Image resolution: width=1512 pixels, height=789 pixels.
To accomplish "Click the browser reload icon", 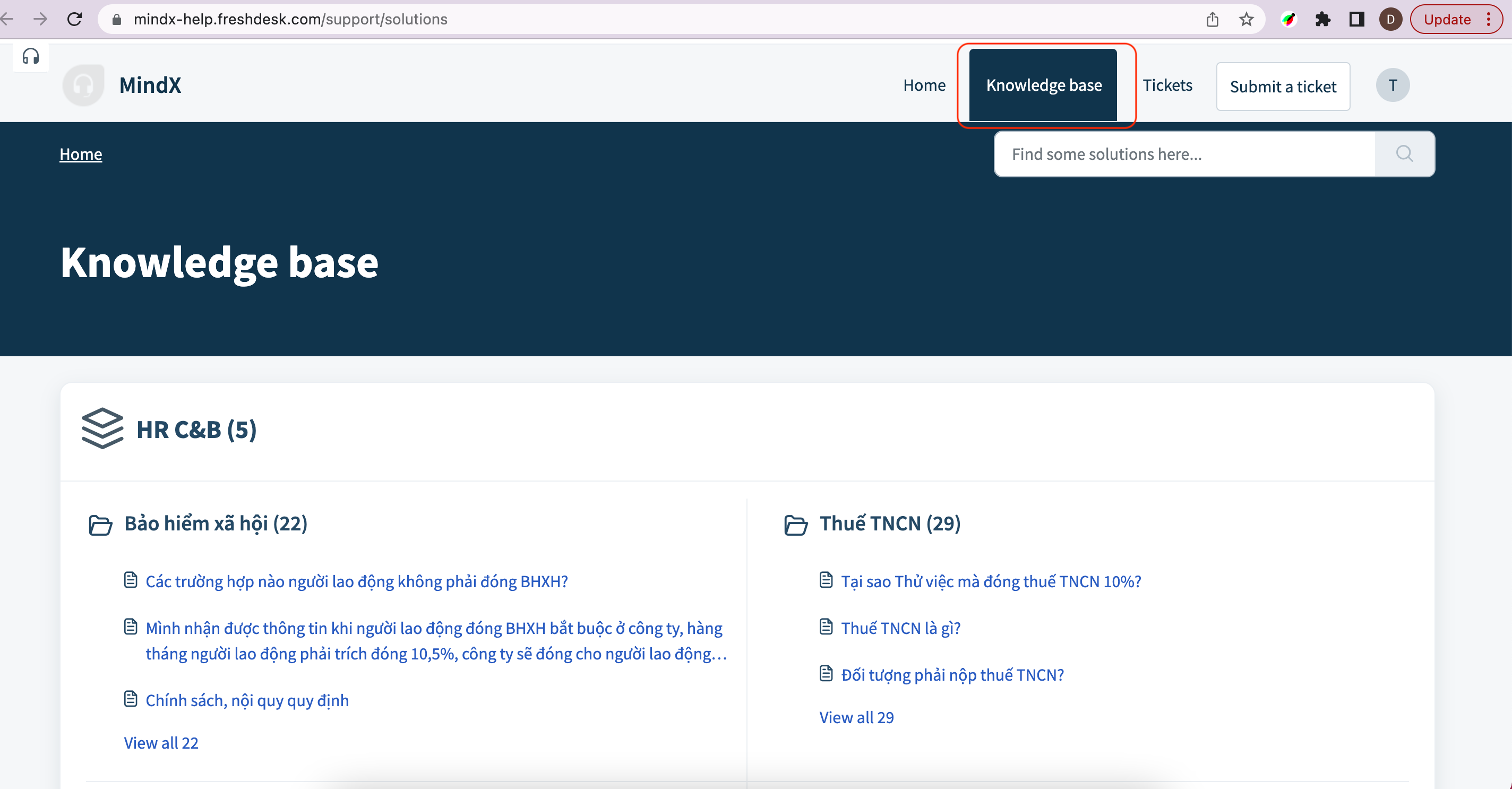I will tap(74, 19).
